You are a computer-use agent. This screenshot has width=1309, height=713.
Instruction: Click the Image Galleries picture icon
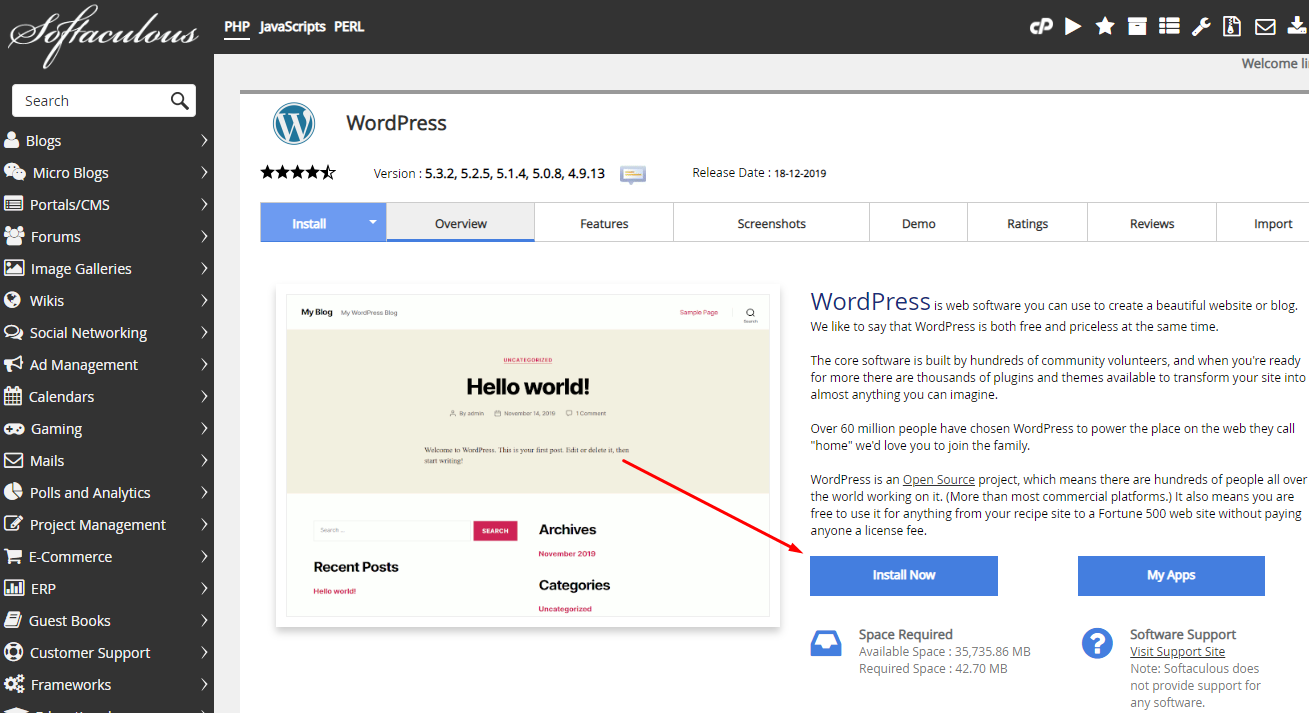pyautogui.click(x=14, y=268)
